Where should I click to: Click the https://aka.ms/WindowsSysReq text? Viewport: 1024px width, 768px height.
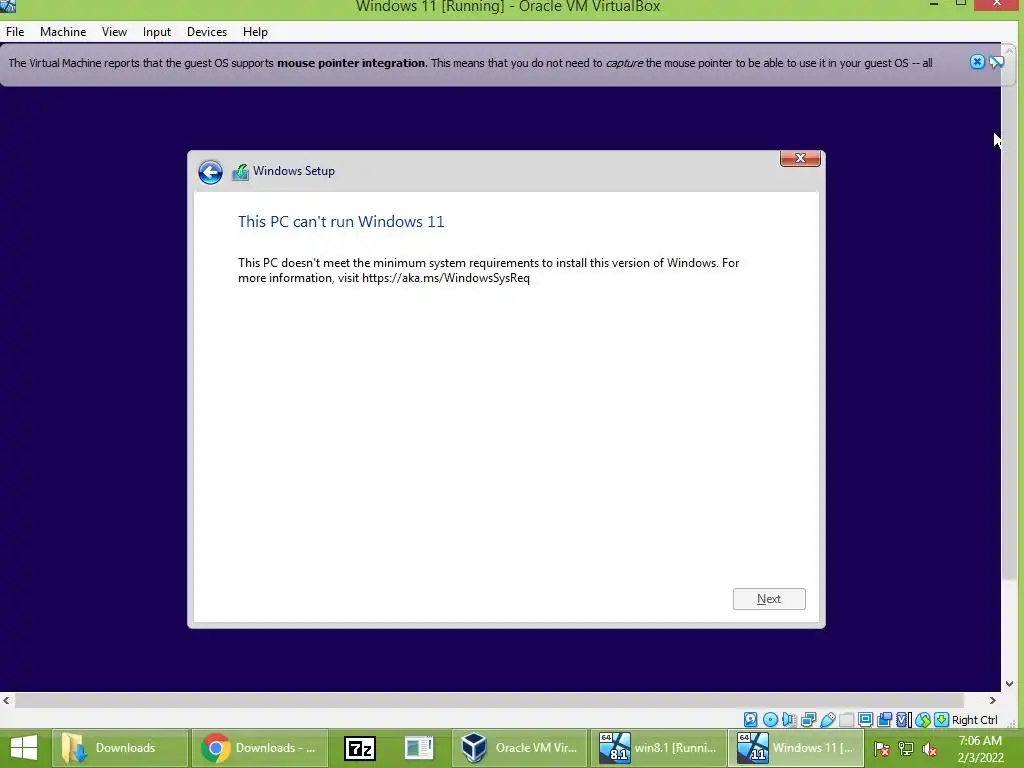[x=446, y=278]
